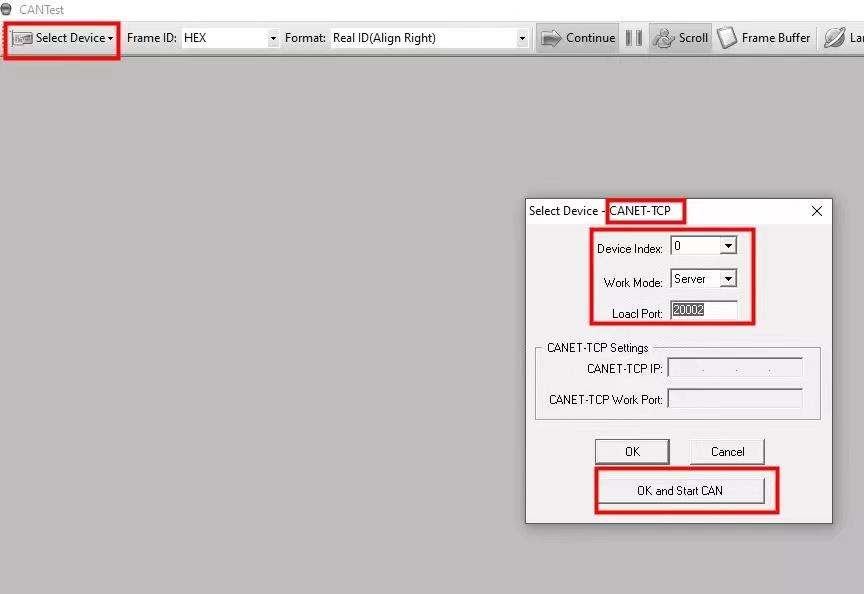864x594 pixels.
Task: Click the Pause icon in toolbar
Action: coord(634,38)
